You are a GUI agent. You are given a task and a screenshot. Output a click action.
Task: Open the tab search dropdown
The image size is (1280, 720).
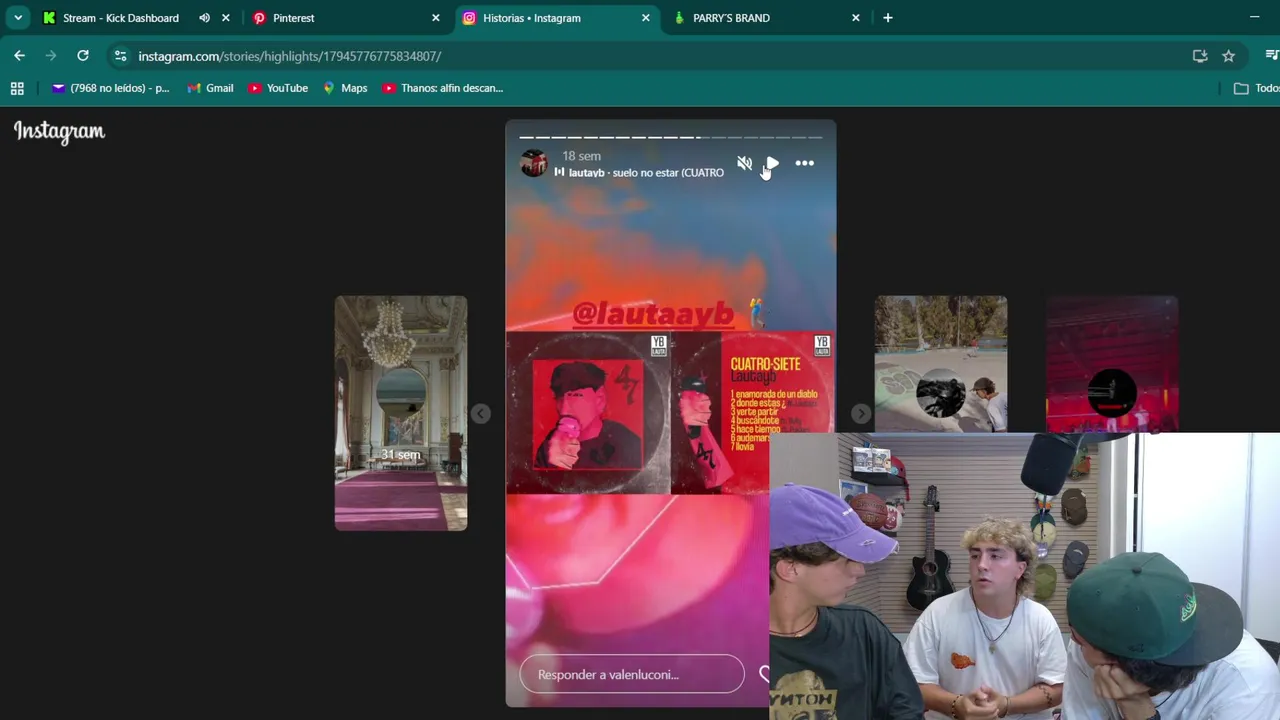[x=18, y=18]
